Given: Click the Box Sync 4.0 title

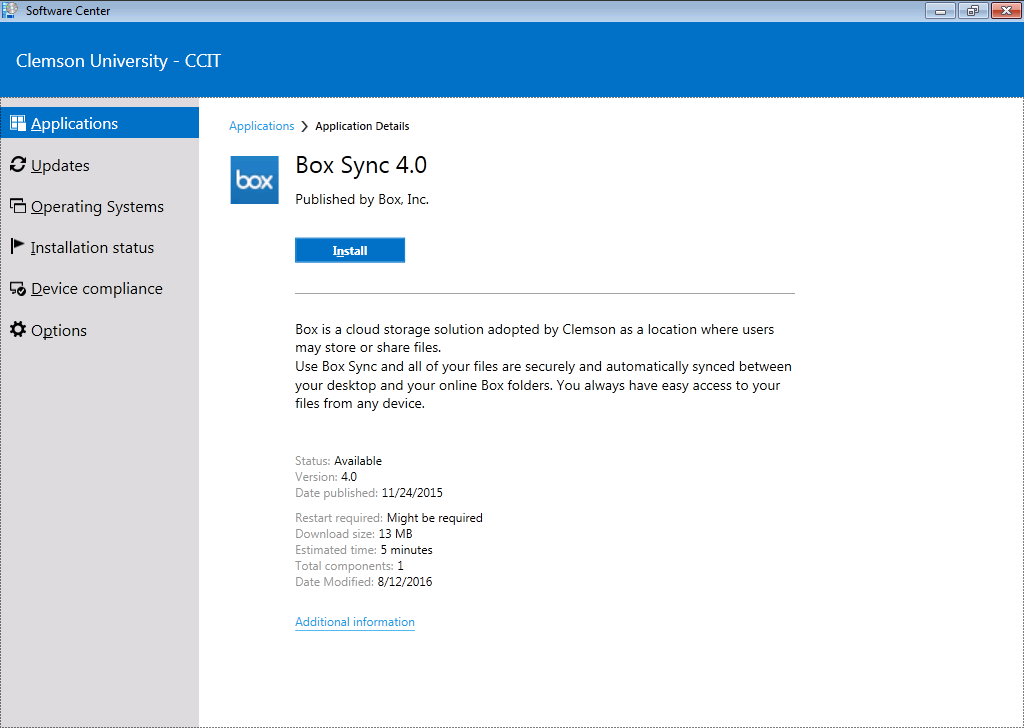Looking at the screenshot, I should coord(361,165).
